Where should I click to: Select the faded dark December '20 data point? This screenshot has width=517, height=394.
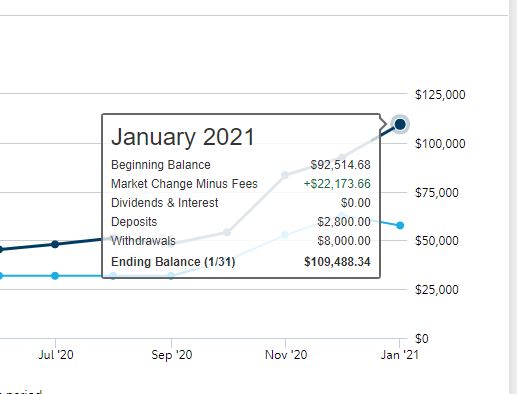(342, 158)
